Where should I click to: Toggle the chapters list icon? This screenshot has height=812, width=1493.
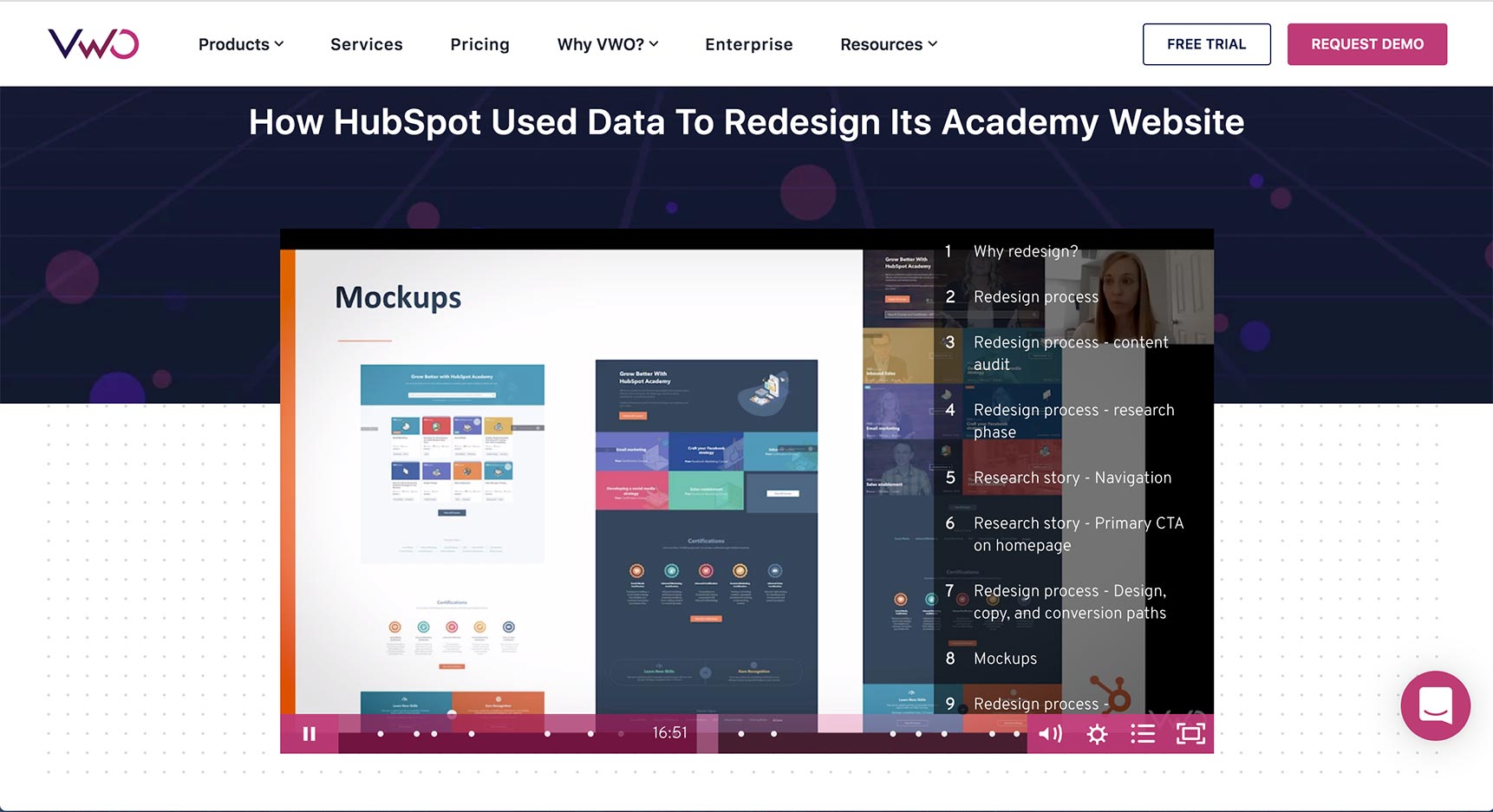click(1143, 734)
